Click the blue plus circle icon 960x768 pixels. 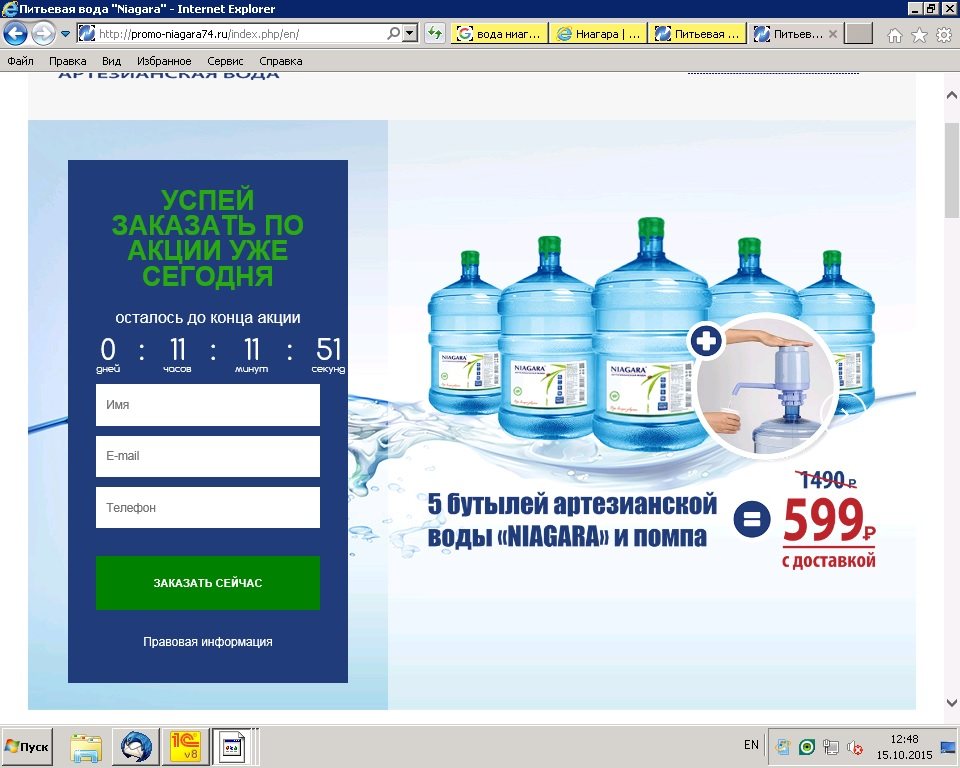pos(706,341)
